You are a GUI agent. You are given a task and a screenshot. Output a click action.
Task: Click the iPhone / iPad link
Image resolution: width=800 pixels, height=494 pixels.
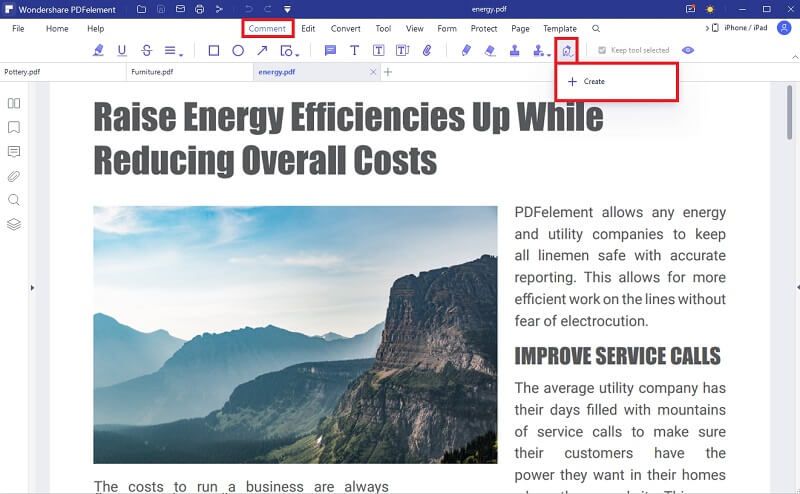[x=745, y=28]
